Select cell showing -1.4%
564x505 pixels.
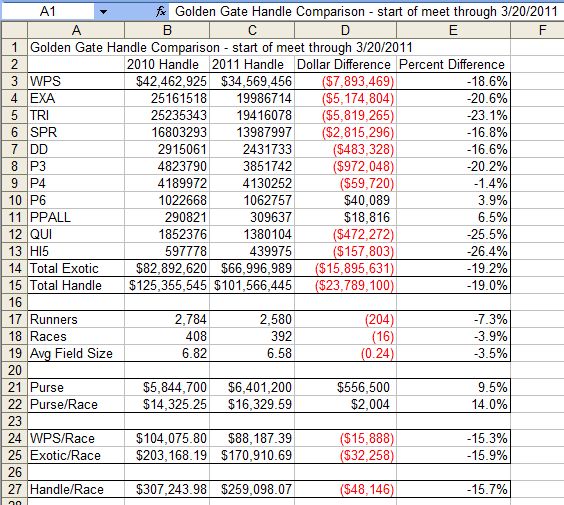point(453,183)
